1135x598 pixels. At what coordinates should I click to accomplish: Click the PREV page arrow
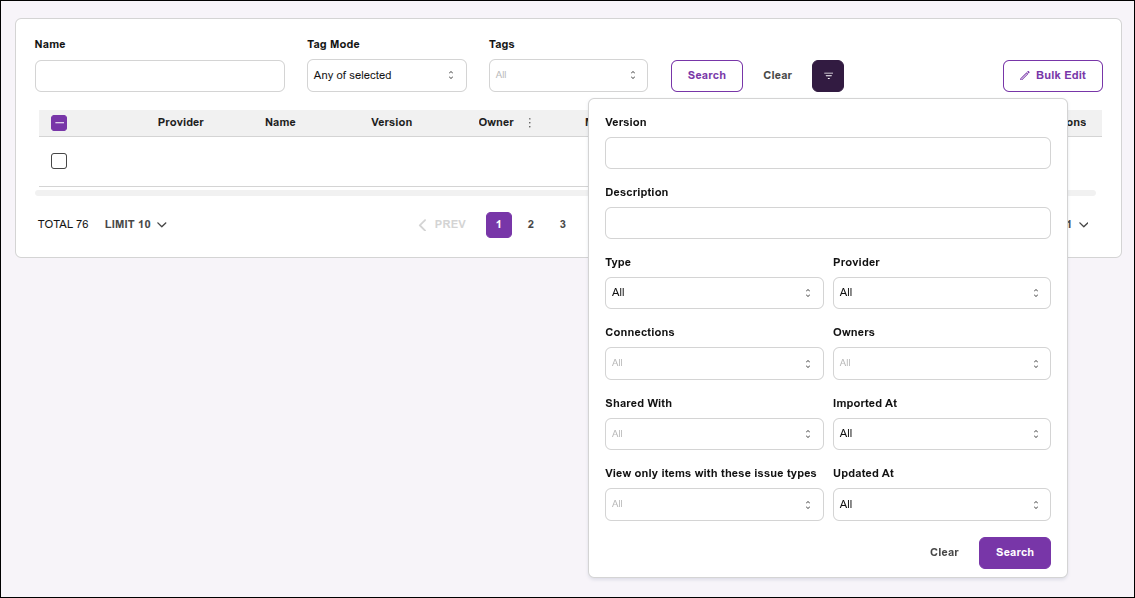(x=442, y=225)
